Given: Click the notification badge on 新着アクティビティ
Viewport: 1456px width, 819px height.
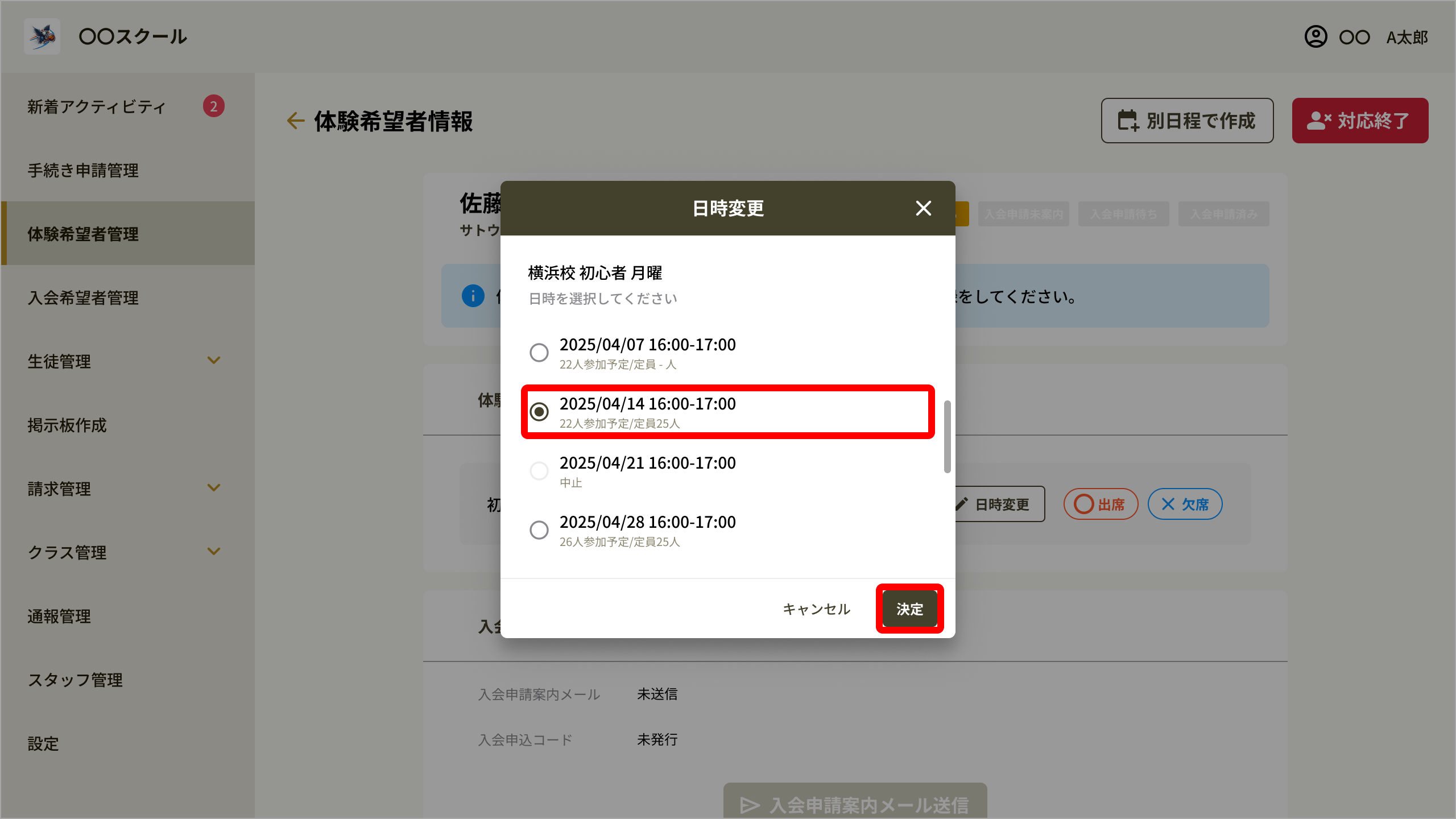Looking at the screenshot, I should coord(214,106).
